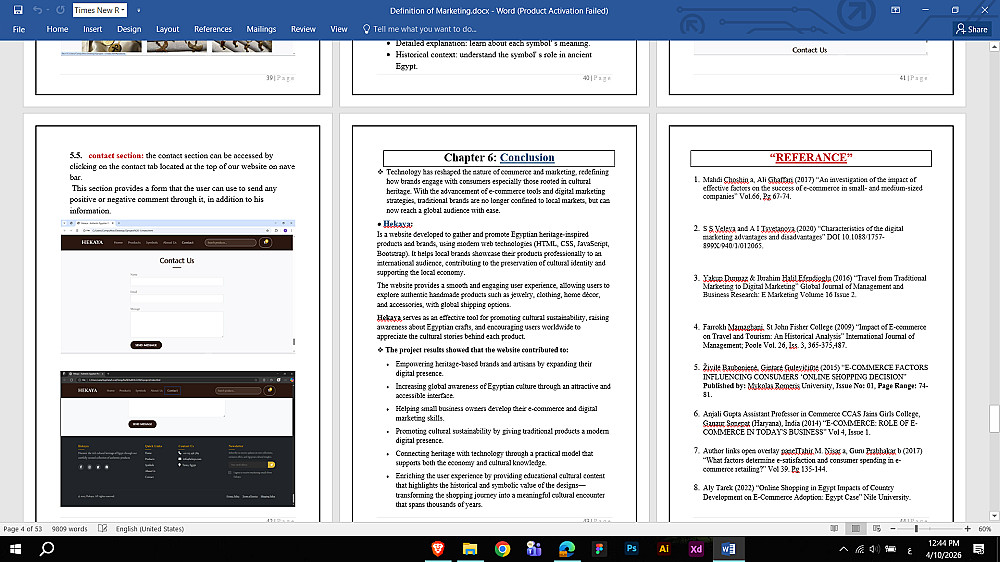Open word count from 9809 words
The height and width of the screenshot is (562, 1000).
click(70, 529)
